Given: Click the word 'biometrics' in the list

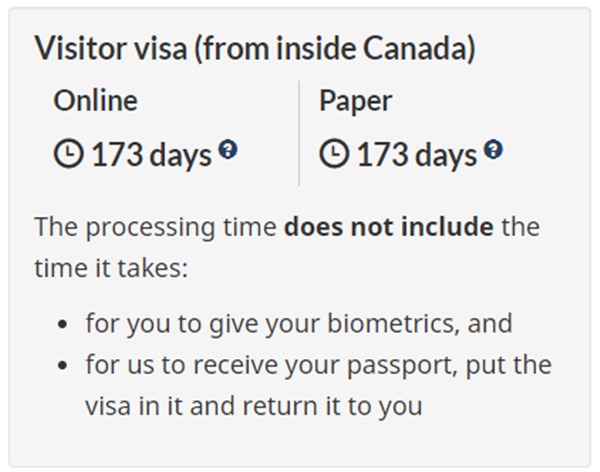Looking at the screenshot, I should click(393, 323).
